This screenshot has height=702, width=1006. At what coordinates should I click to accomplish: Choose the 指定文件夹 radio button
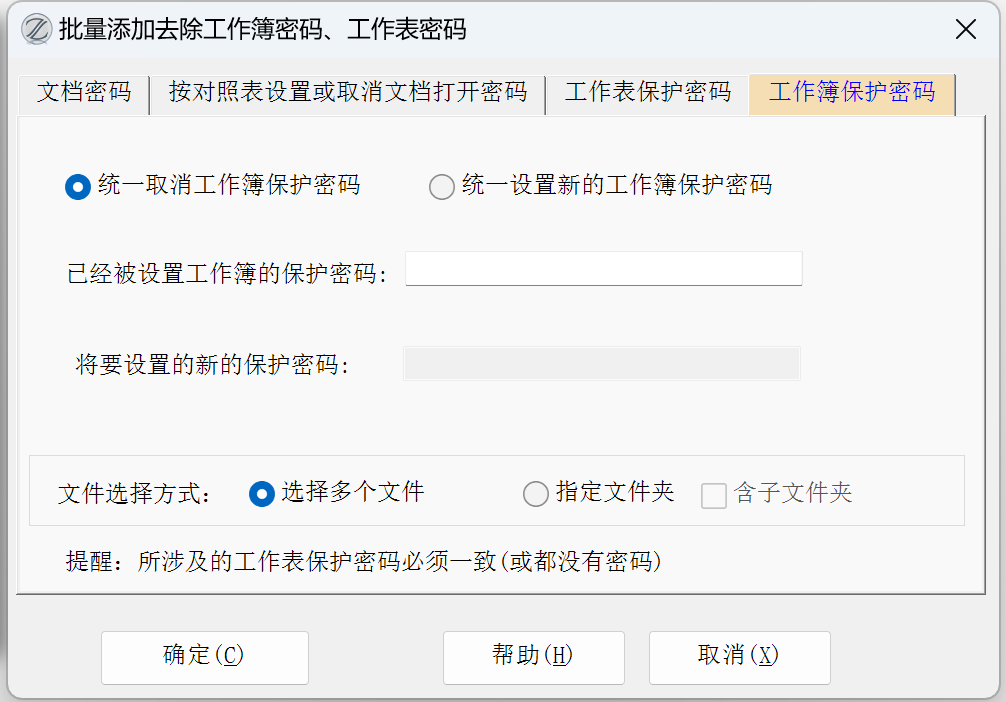[x=536, y=494]
